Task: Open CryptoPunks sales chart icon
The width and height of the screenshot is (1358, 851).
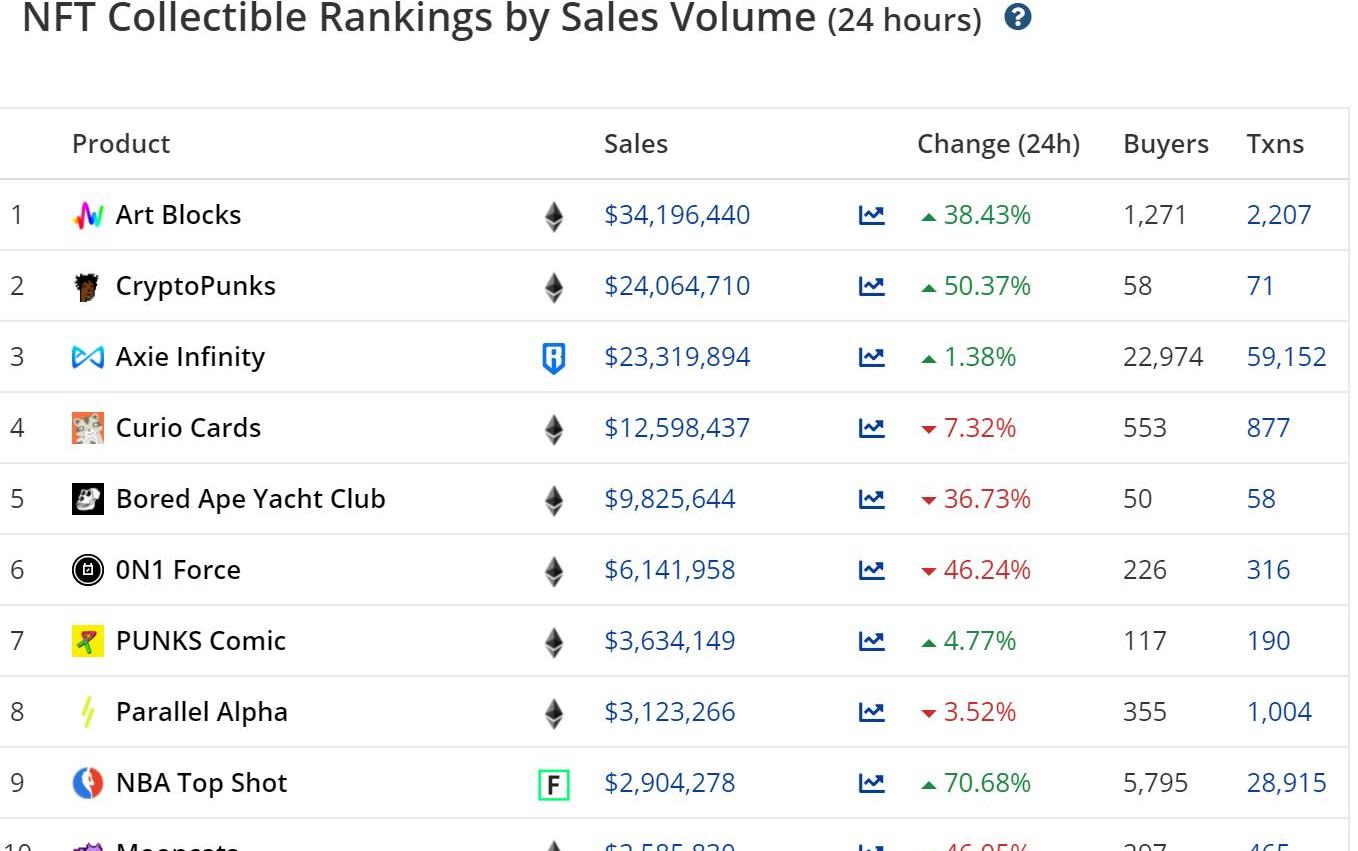Action: [872, 286]
